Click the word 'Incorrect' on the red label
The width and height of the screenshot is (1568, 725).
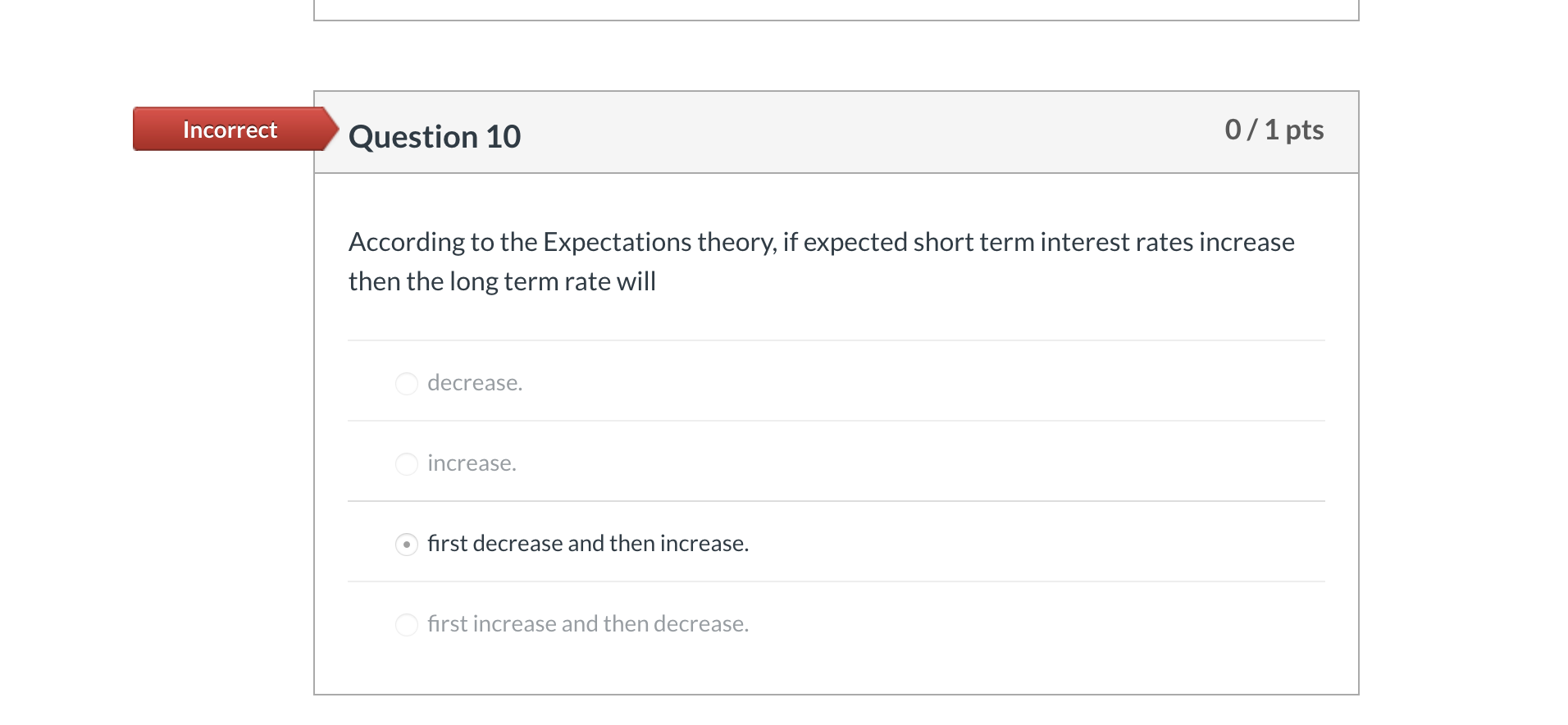coord(230,130)
